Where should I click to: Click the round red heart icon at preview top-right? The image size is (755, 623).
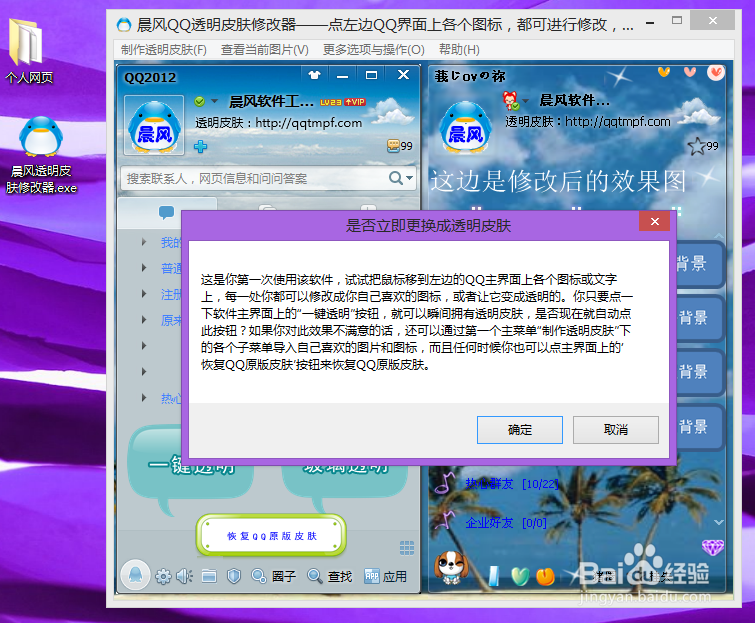pyautogui.click(x=716, y=73)
